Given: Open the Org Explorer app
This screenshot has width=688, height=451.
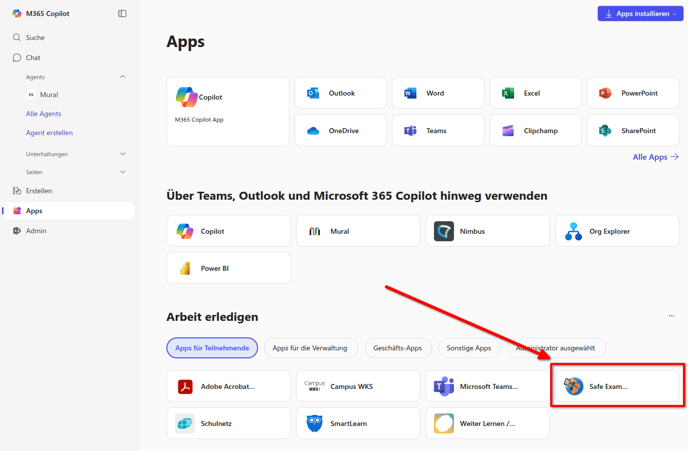Looking at the screenshot, I should (x=617, y=231).
